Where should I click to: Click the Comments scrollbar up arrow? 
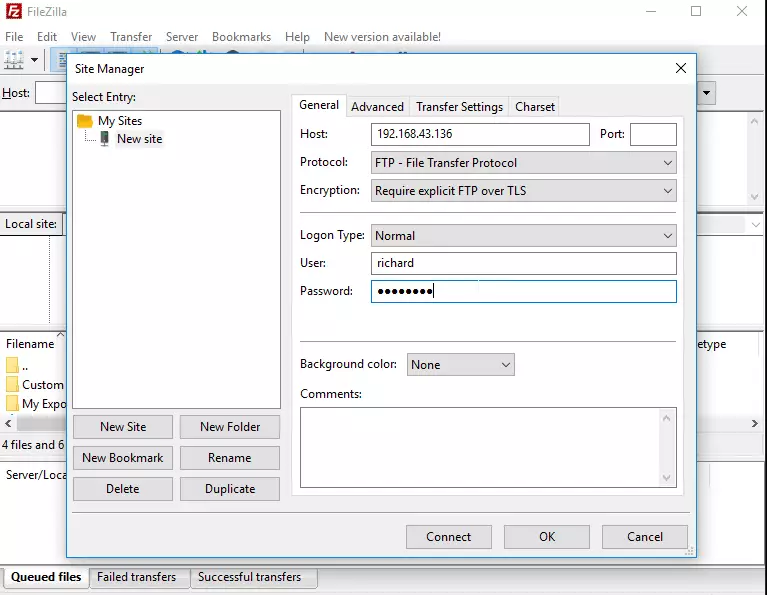[x=666, y=418]
